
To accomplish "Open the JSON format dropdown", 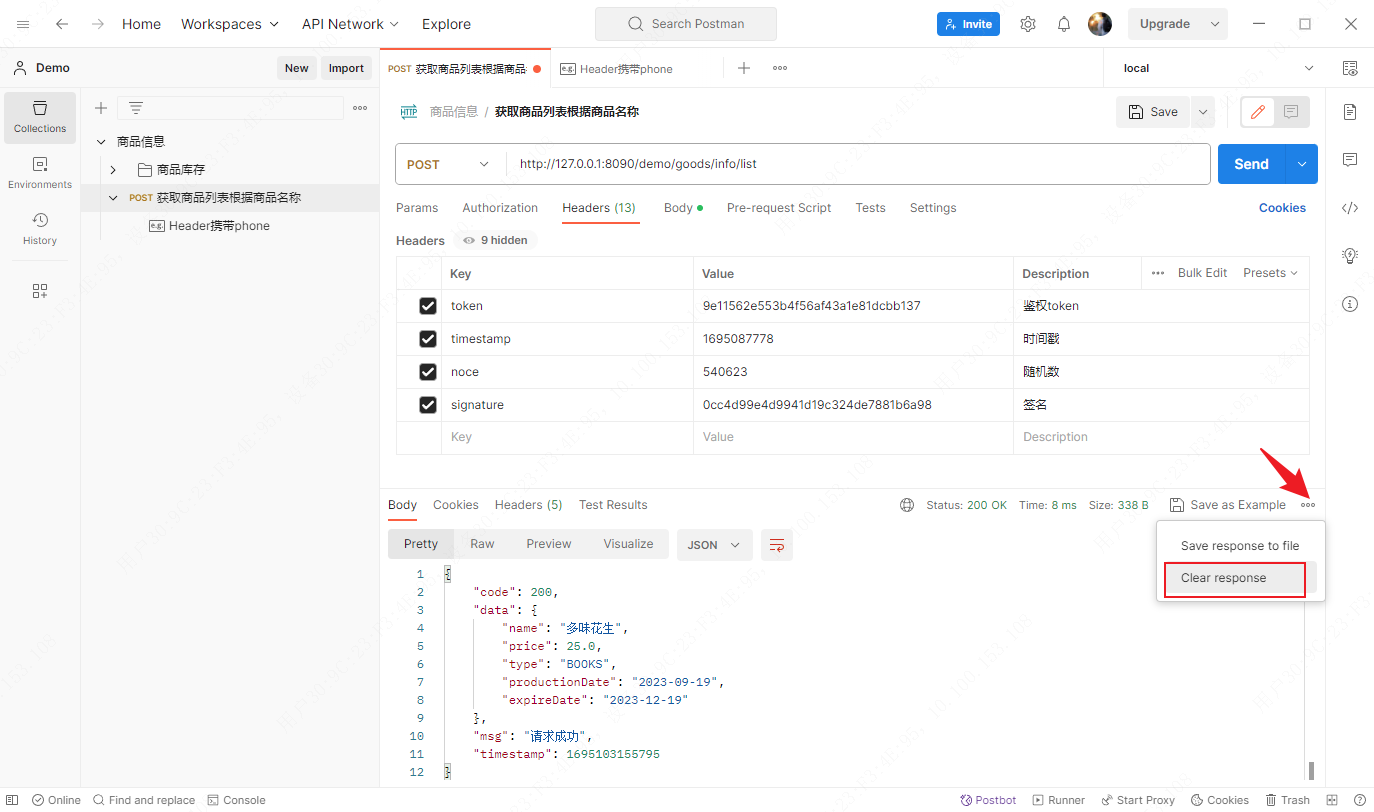I will pyautogui.click(x=714, y=545).
